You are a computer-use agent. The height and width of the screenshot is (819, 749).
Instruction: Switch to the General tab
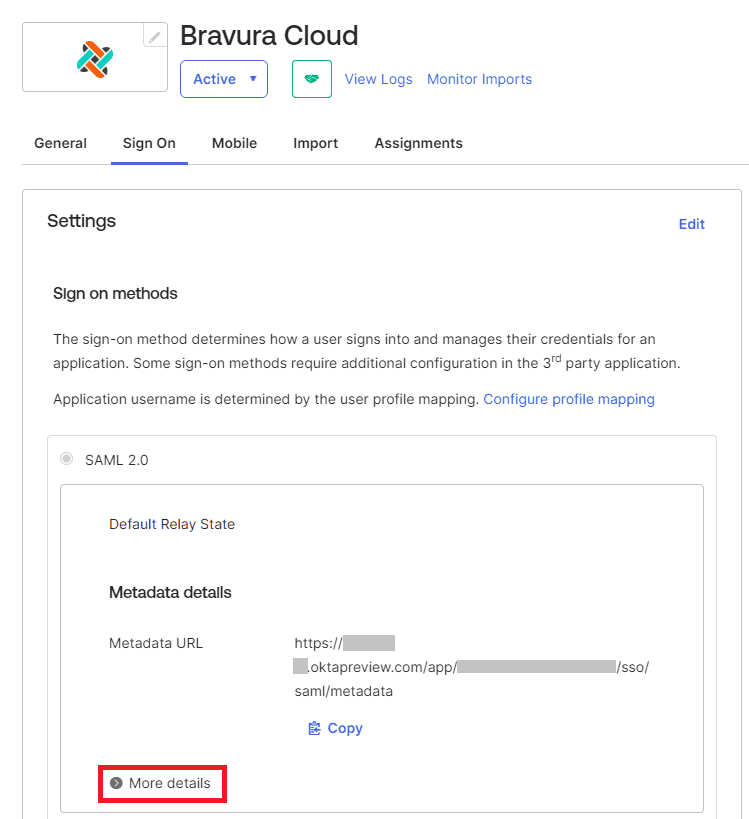point(60,143)
